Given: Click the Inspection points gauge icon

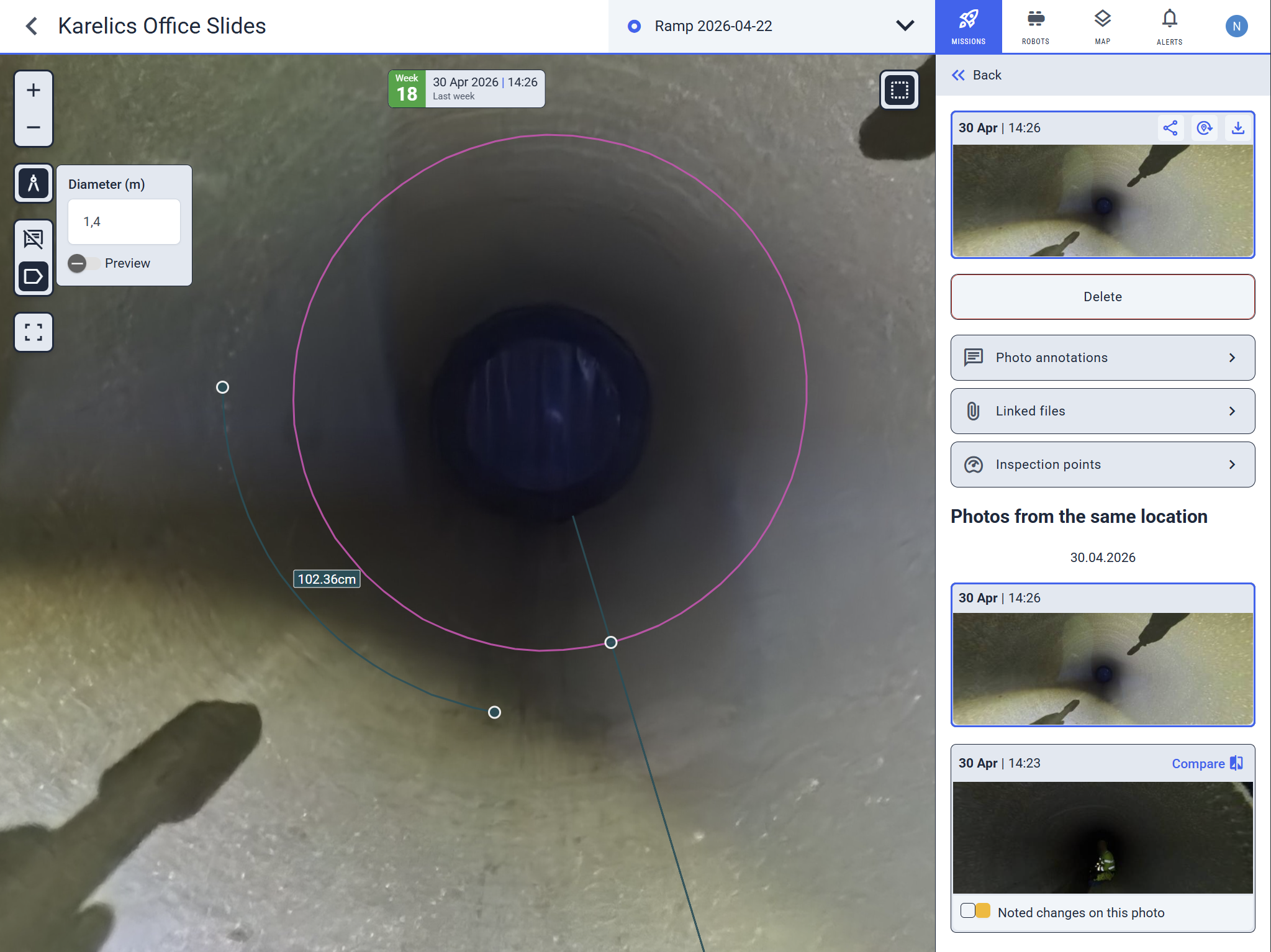Looking at the screenshot, I should click(x=973, y=465).
